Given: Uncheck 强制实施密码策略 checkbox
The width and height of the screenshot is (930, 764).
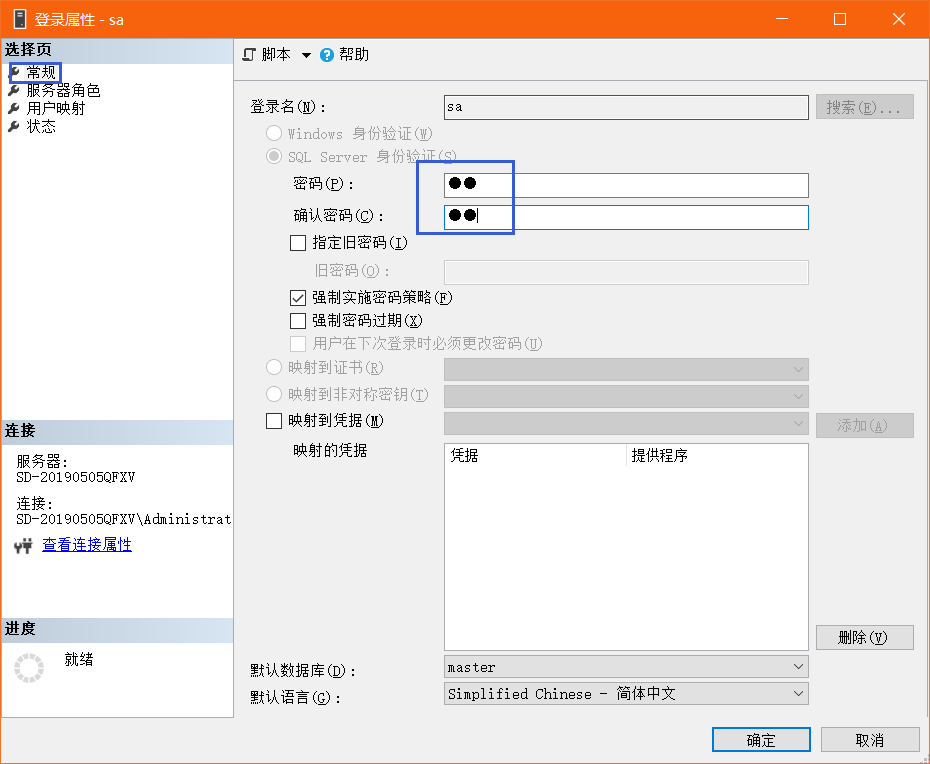Looking at the screenshot, I should click(298, 297).
